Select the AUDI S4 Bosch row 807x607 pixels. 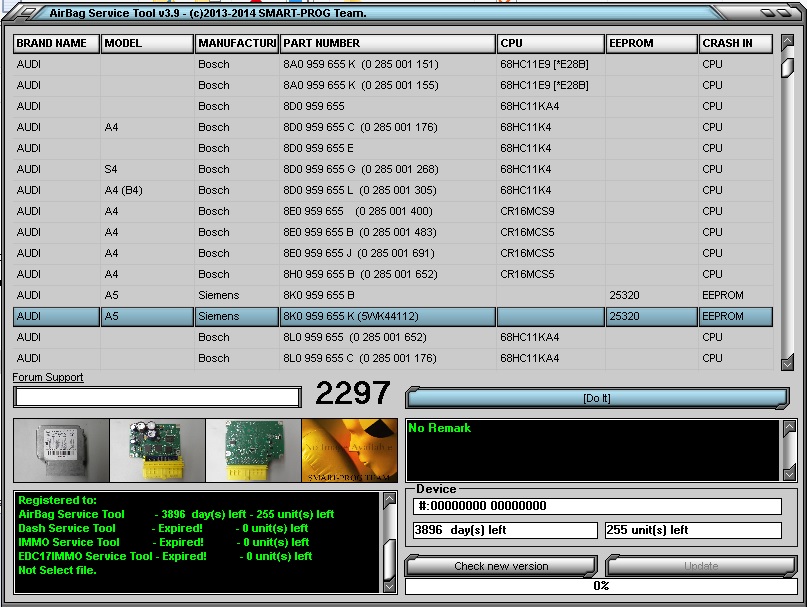pyautogui.click(x=300, y=169)
